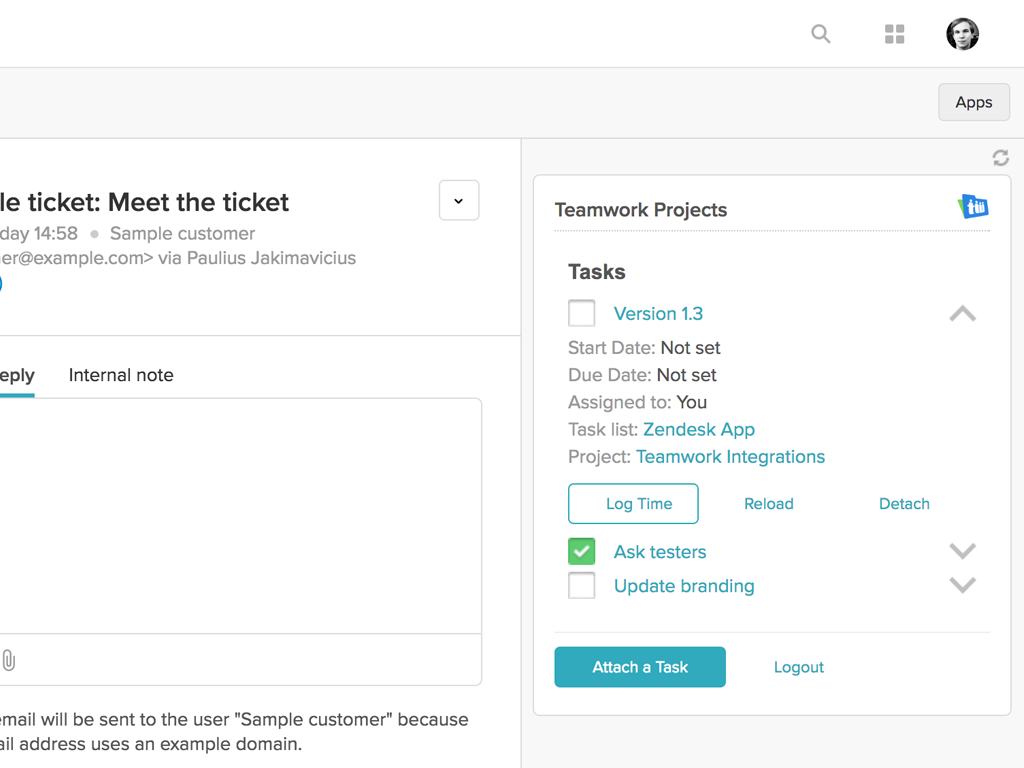Click the Attach a Task button

click(640, 667)
